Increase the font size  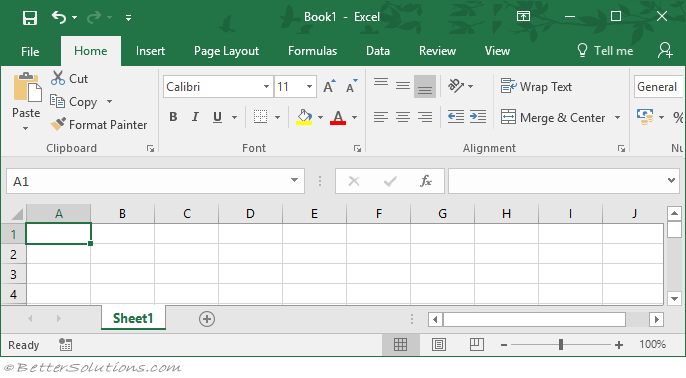click(329, 87)
